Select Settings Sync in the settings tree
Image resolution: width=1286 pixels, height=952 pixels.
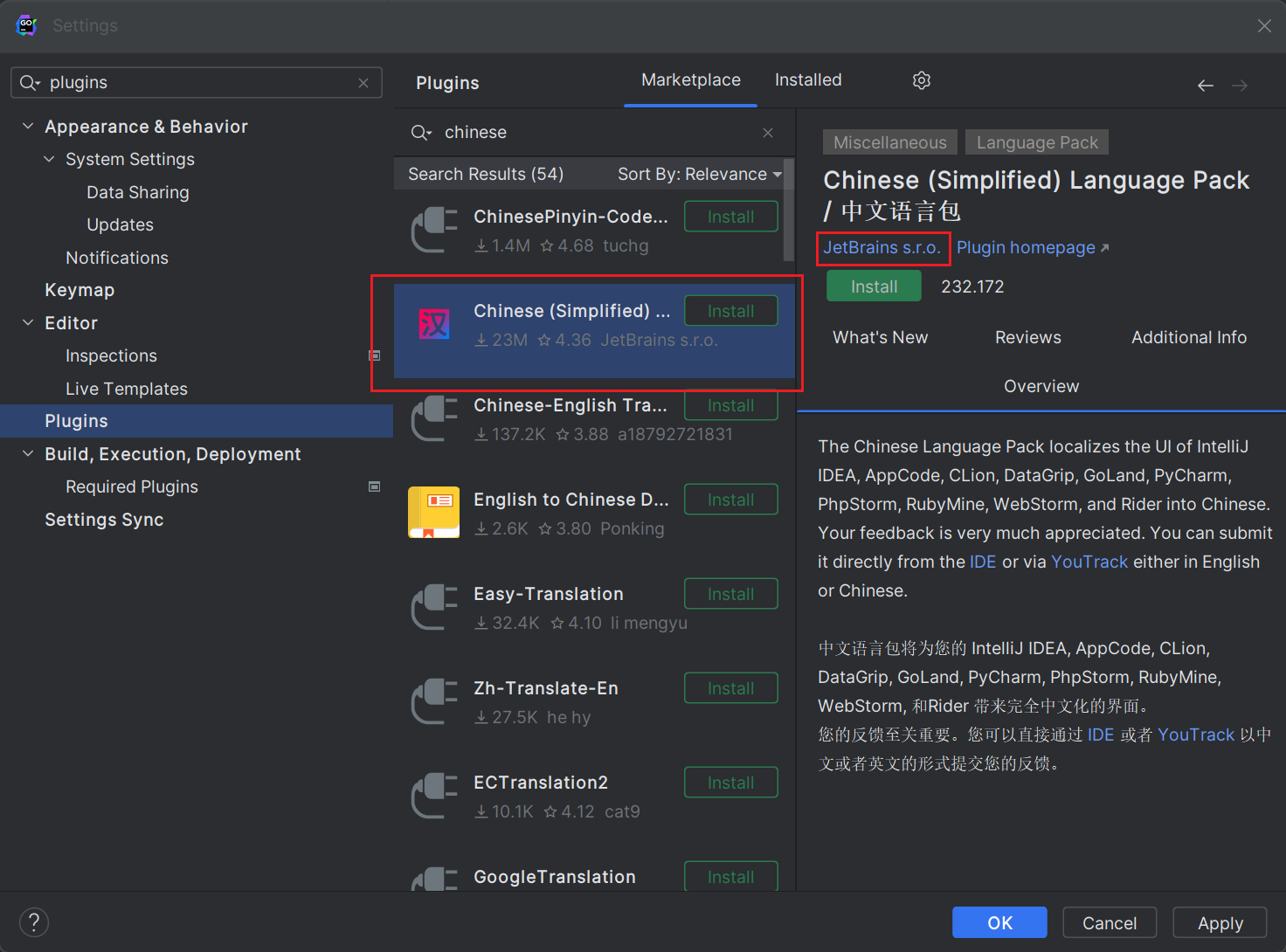pyautogui.click(x=104, y=520)
